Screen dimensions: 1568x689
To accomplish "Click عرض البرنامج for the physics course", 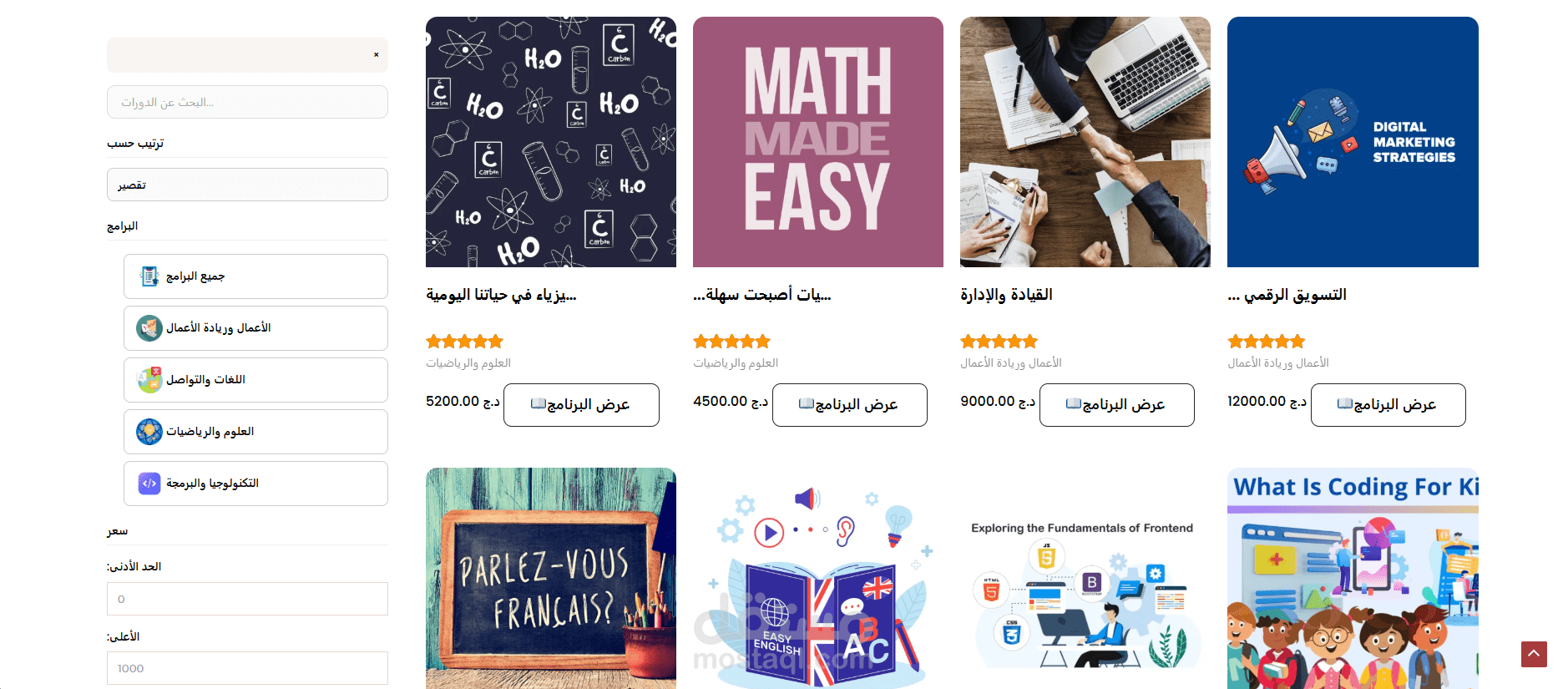I will click(x=581, y=405).
